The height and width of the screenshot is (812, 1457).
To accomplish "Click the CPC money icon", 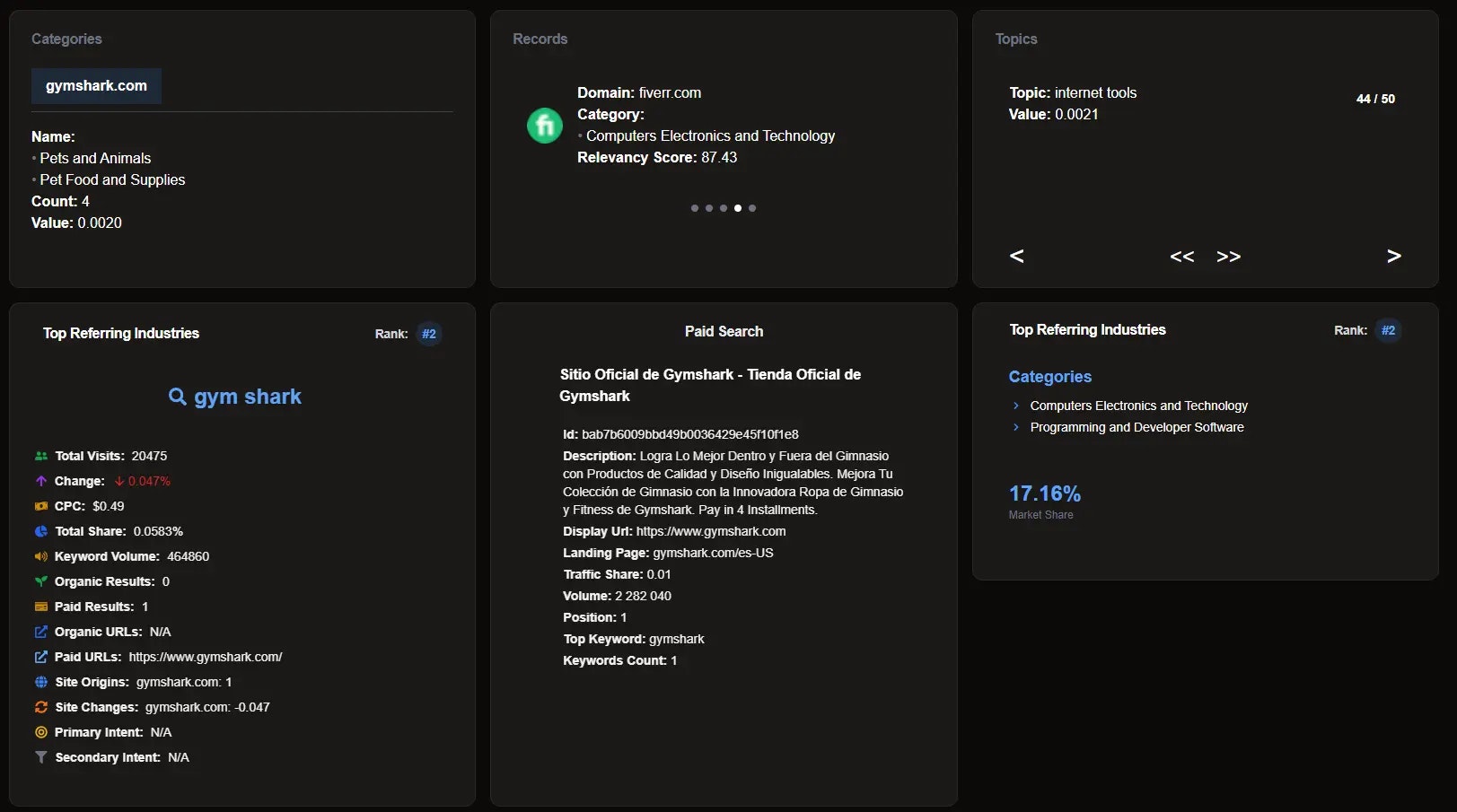I will point(41,506).
